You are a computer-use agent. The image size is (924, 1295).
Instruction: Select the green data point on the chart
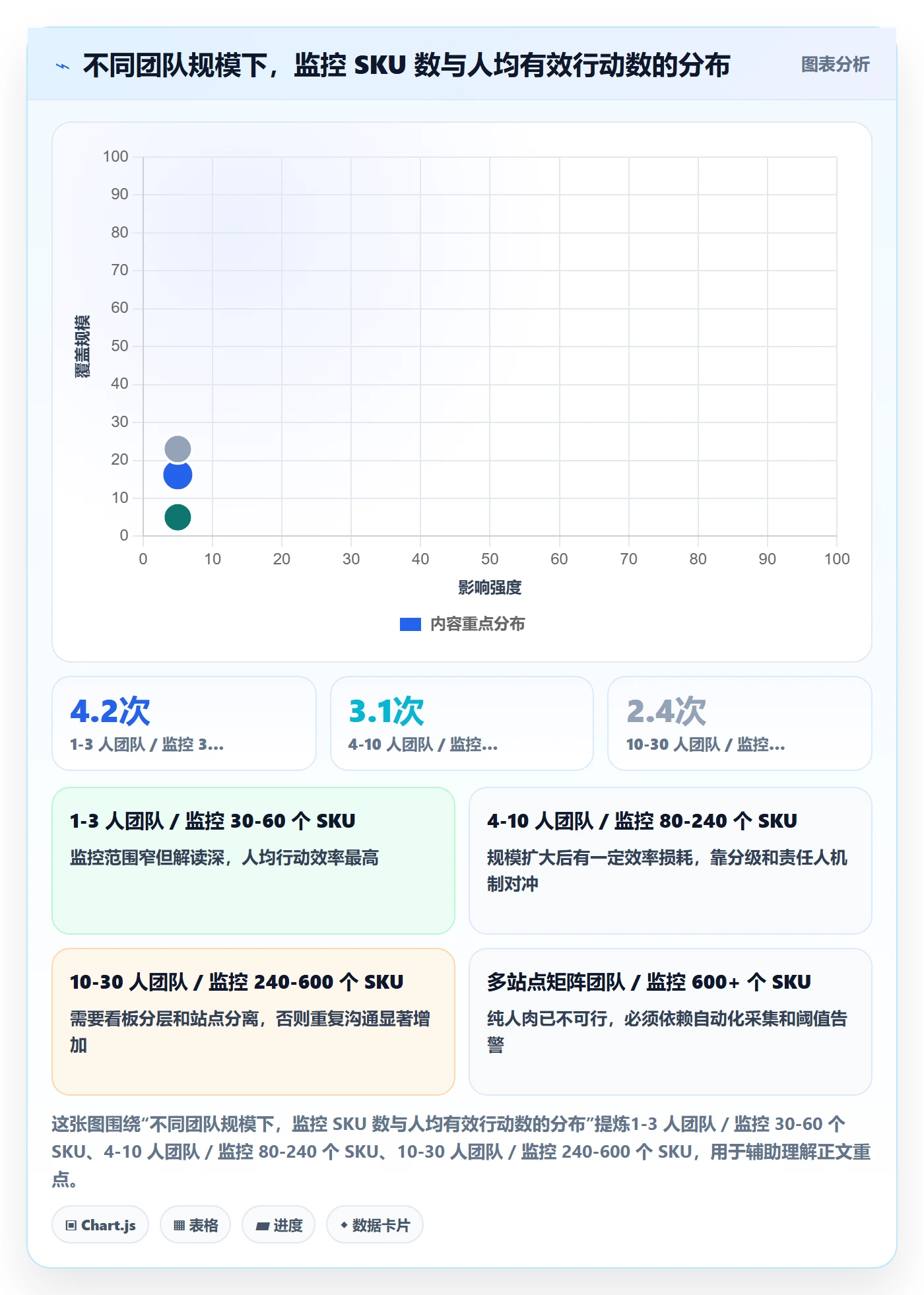tap(178, 517)
